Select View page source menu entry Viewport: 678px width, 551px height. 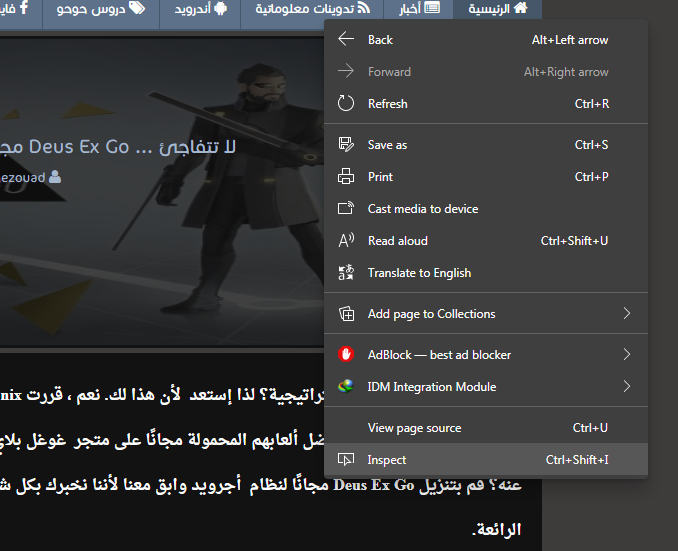[414, 428]
